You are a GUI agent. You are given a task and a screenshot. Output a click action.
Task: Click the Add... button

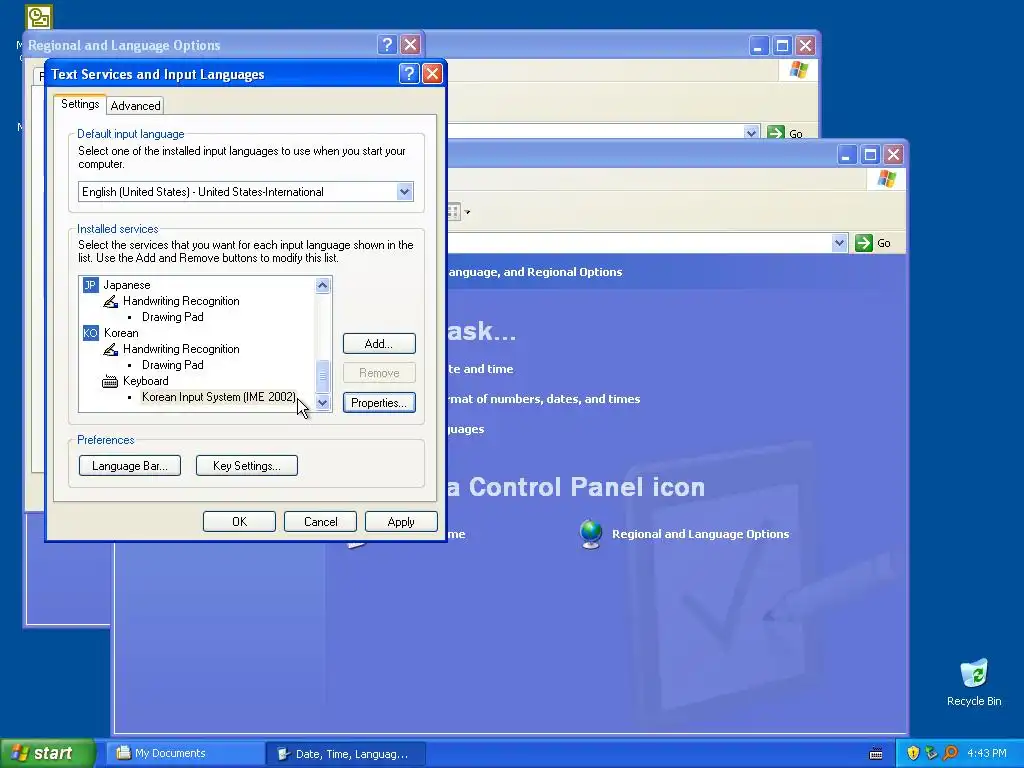point(379,344)
